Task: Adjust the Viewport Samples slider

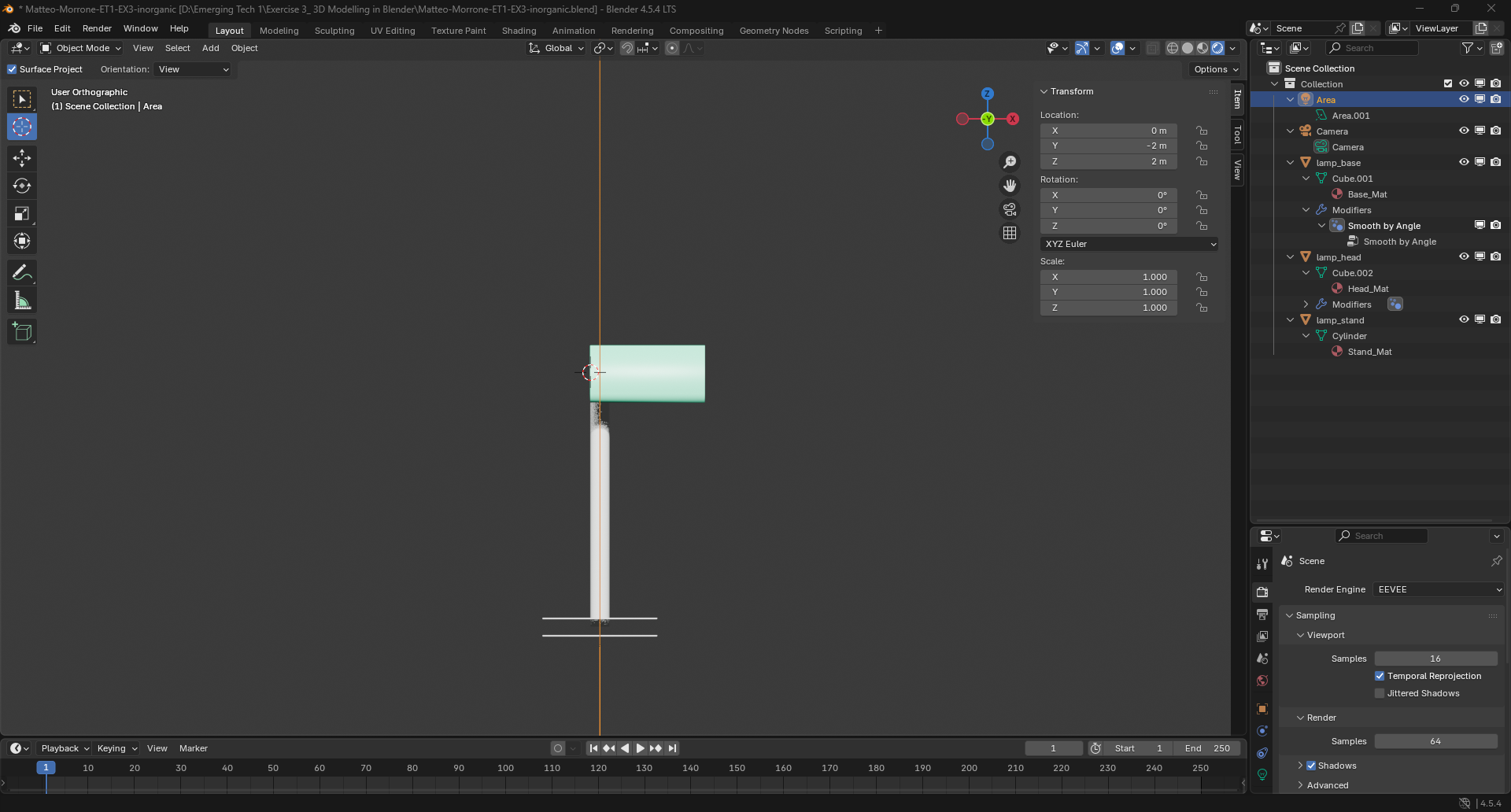Action: click(x=1435, y=659)
